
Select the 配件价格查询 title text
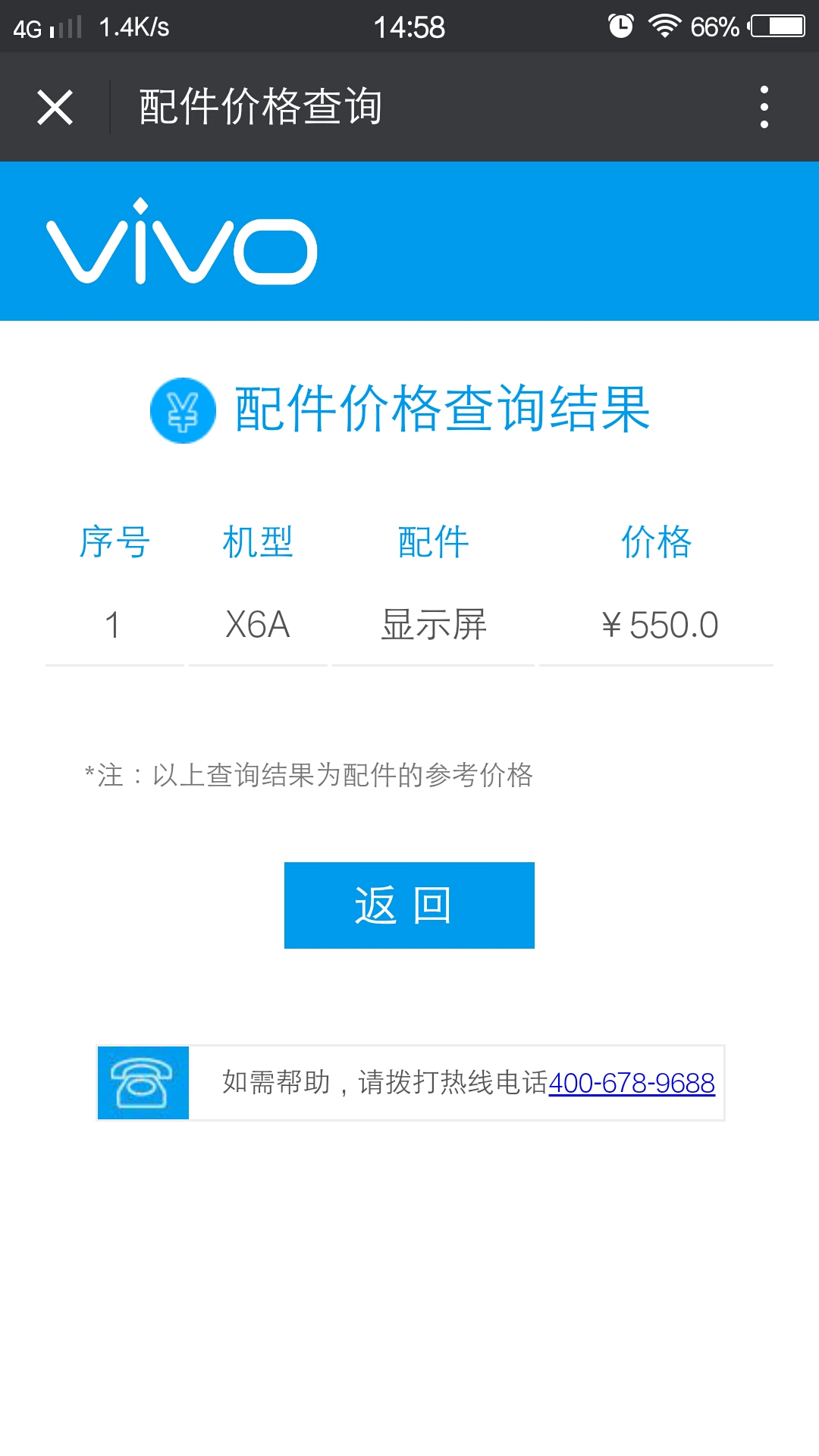tap(259, 106)
